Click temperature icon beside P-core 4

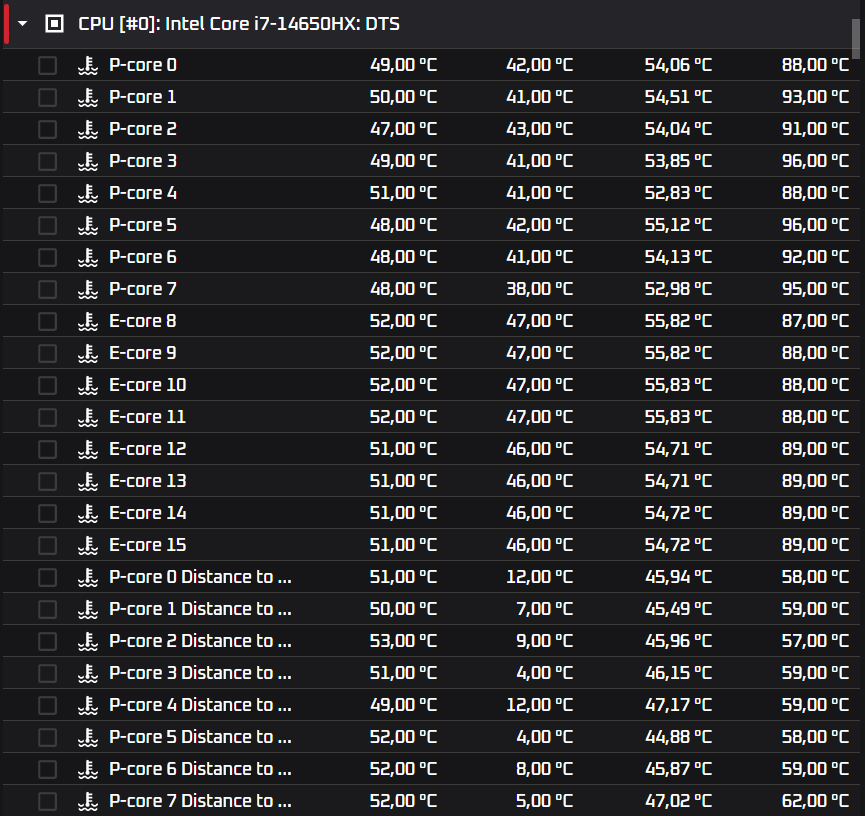tap(88, 193)
